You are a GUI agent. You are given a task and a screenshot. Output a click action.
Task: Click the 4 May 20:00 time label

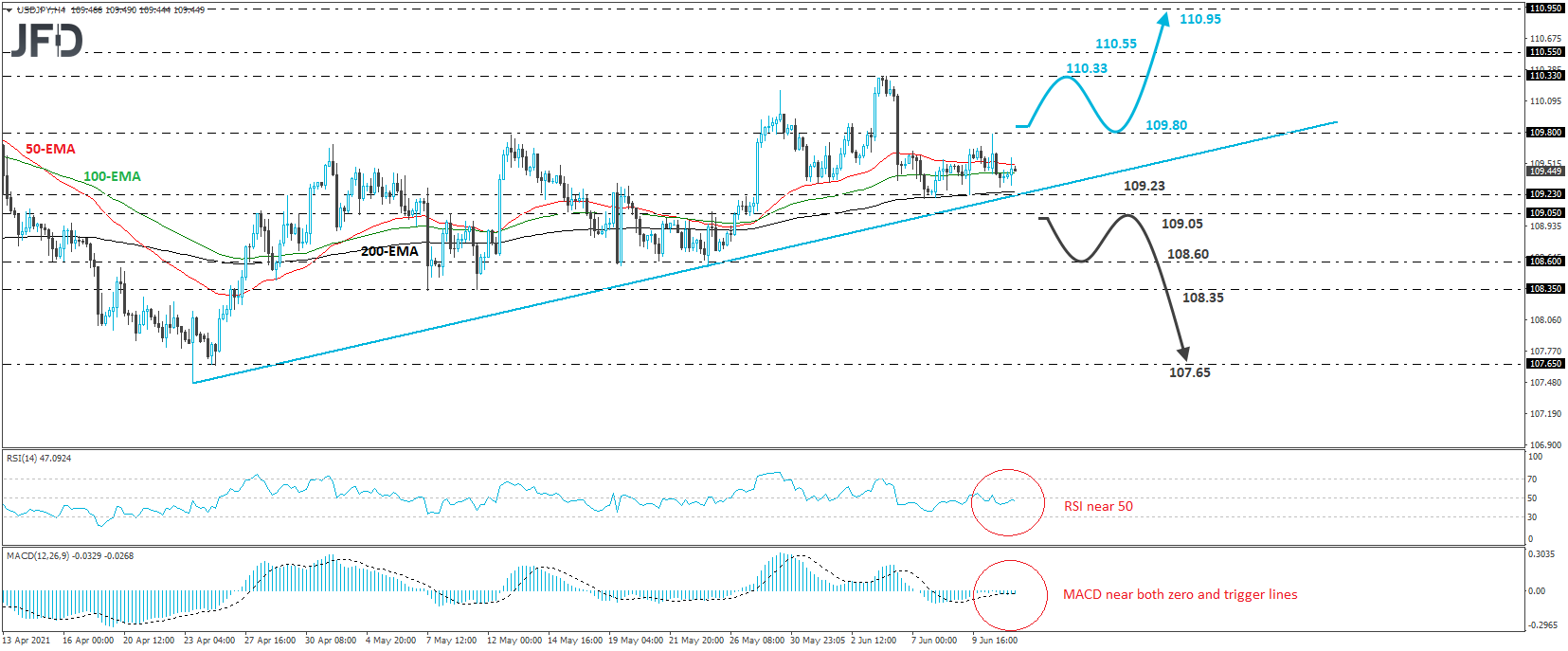[x=391, y=641]
